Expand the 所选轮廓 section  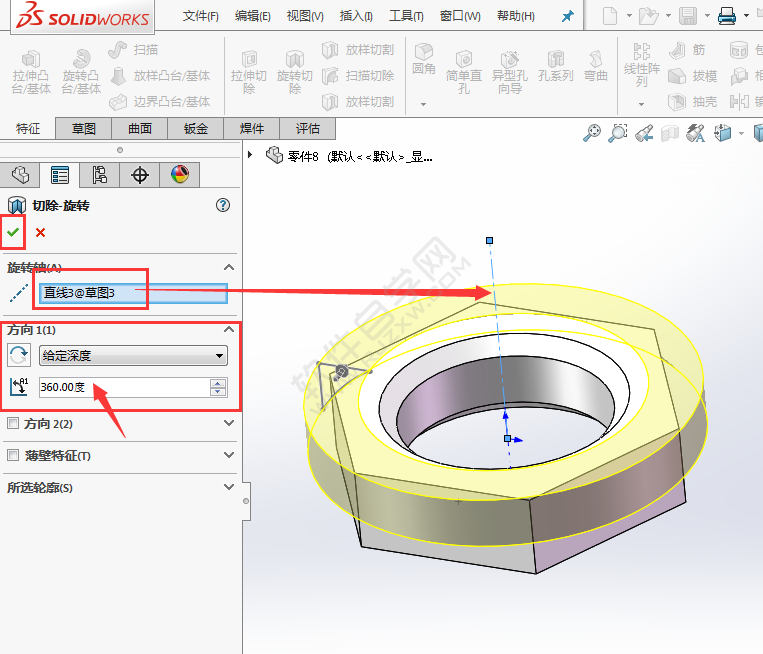(x=228, y=487)
